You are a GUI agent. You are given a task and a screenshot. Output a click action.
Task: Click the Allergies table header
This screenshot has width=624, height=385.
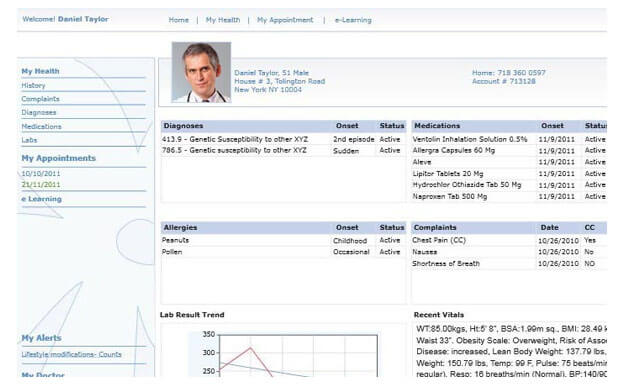point(180,228)
